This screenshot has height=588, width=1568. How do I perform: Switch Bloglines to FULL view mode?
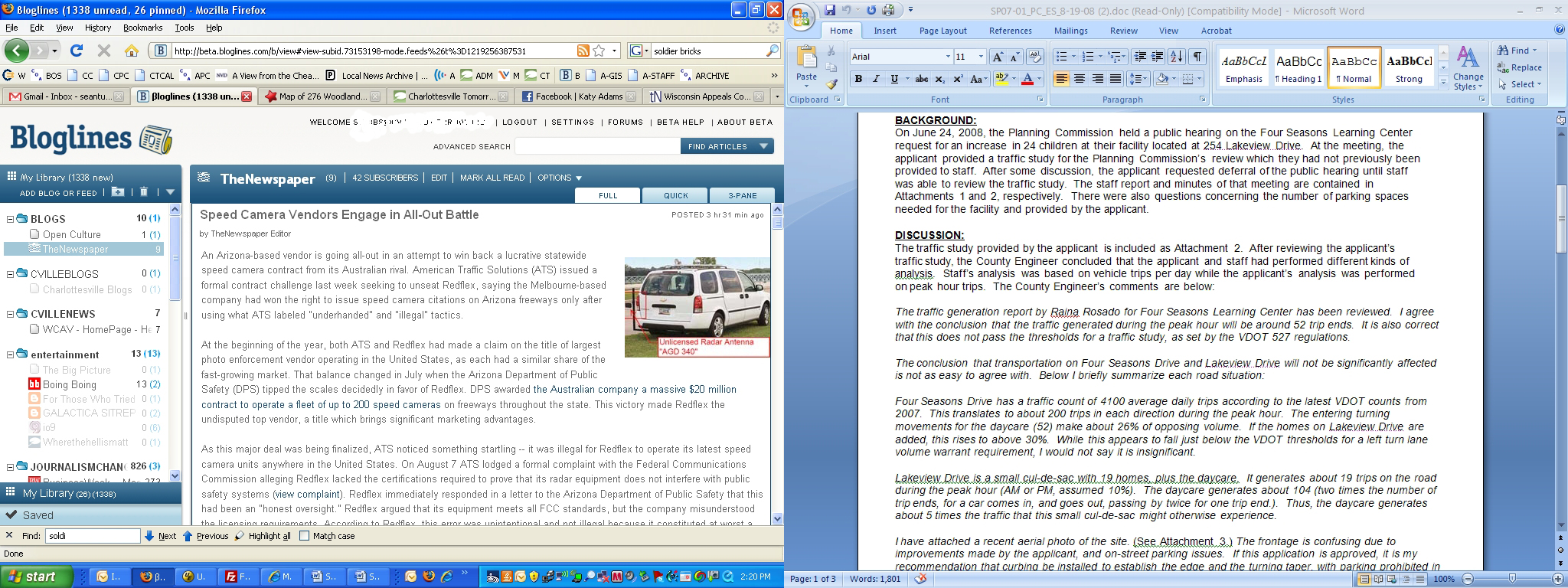[x=608, y=195]
